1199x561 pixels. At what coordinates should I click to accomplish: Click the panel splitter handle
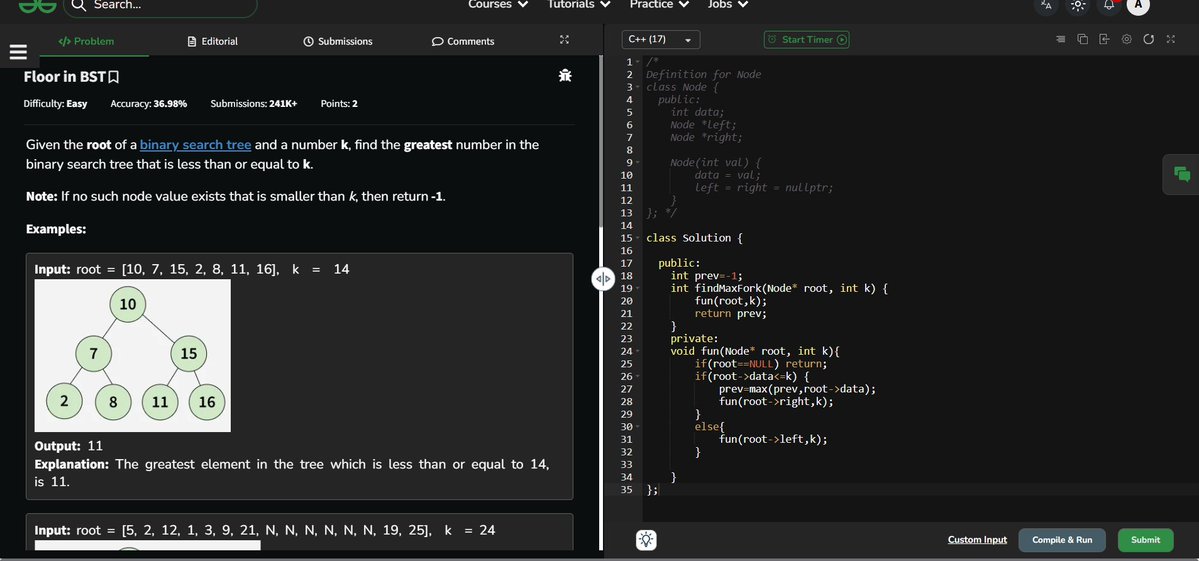(x=603, y=279)
